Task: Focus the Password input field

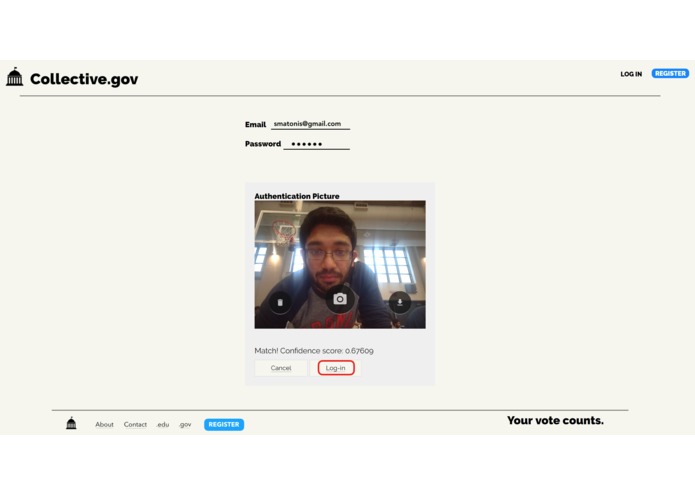Action: (x=316, y=144)
